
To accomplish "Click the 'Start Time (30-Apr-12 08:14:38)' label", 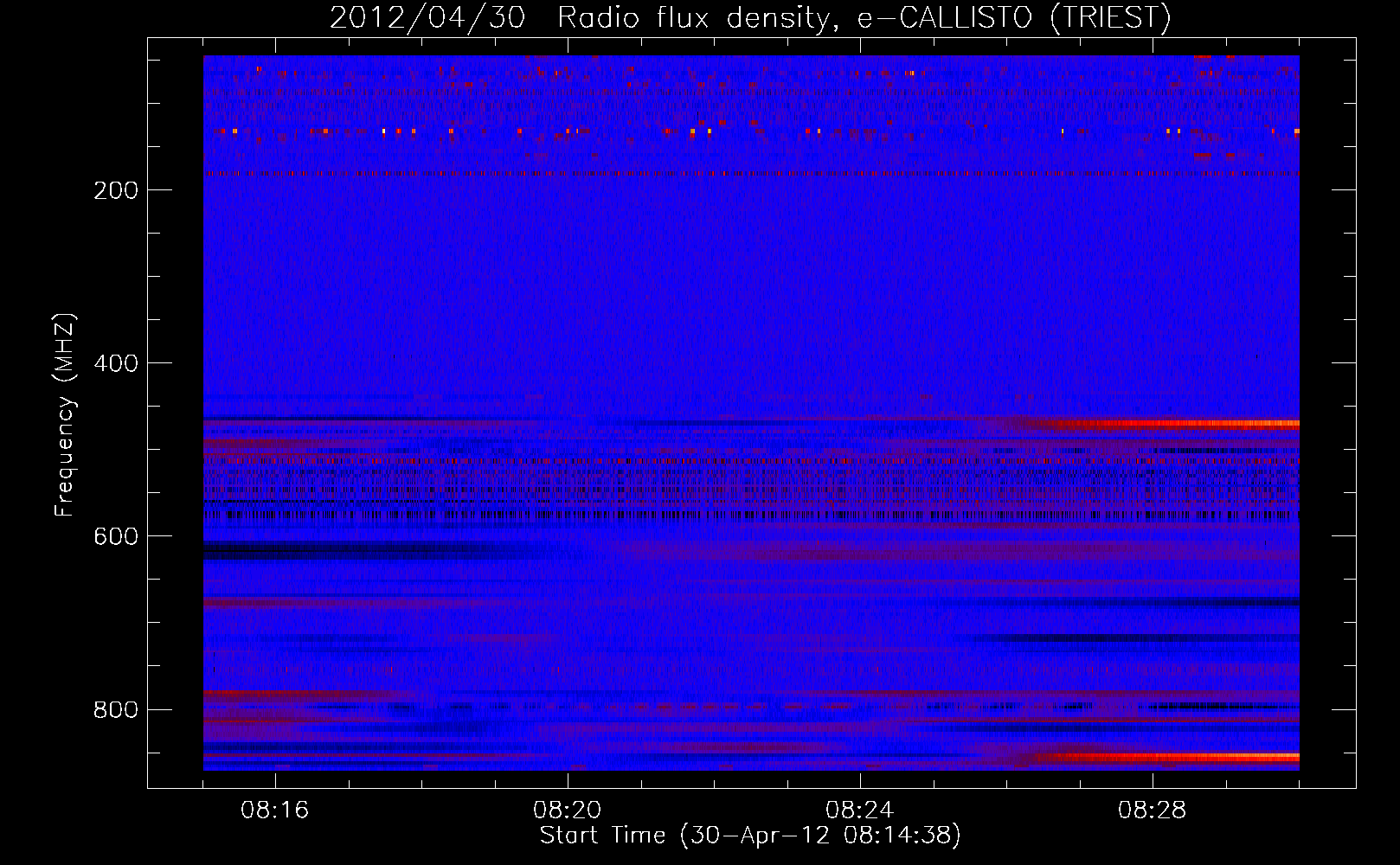I will pyautogui.click(x=750, y=836).
